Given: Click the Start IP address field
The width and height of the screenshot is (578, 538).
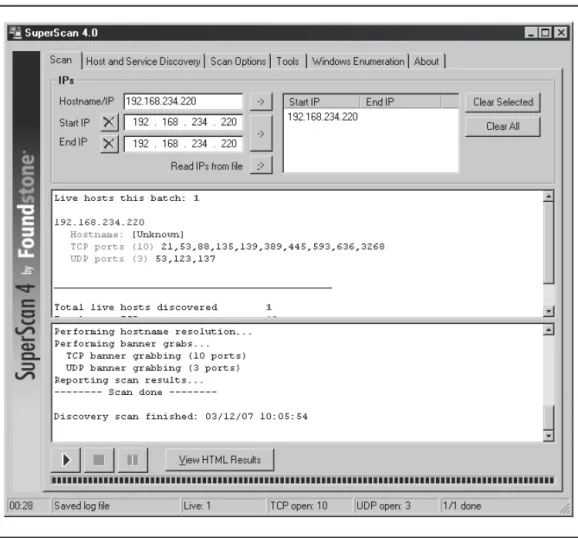Looking at the screenshot, I should (x=183, y=122).
